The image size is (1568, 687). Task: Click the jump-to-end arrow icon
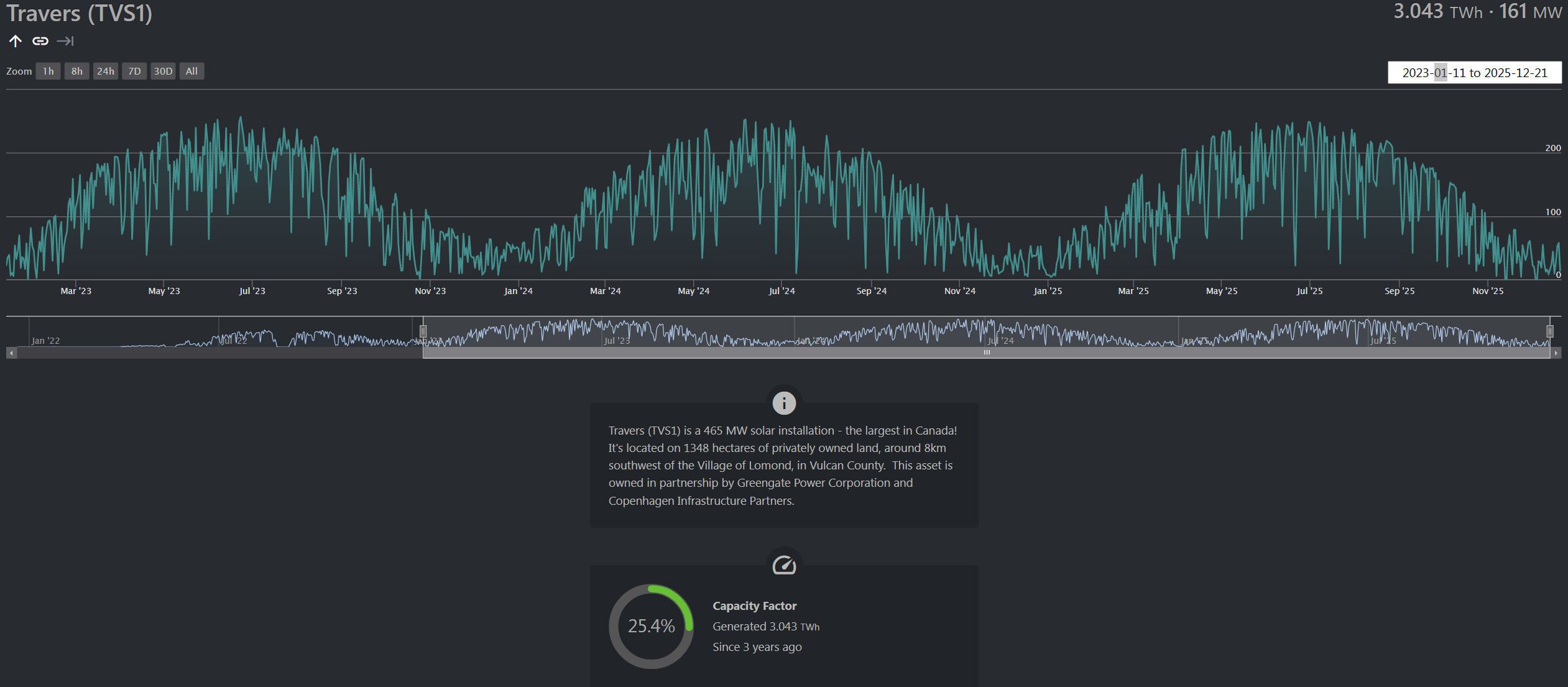[x=65, y=41]
